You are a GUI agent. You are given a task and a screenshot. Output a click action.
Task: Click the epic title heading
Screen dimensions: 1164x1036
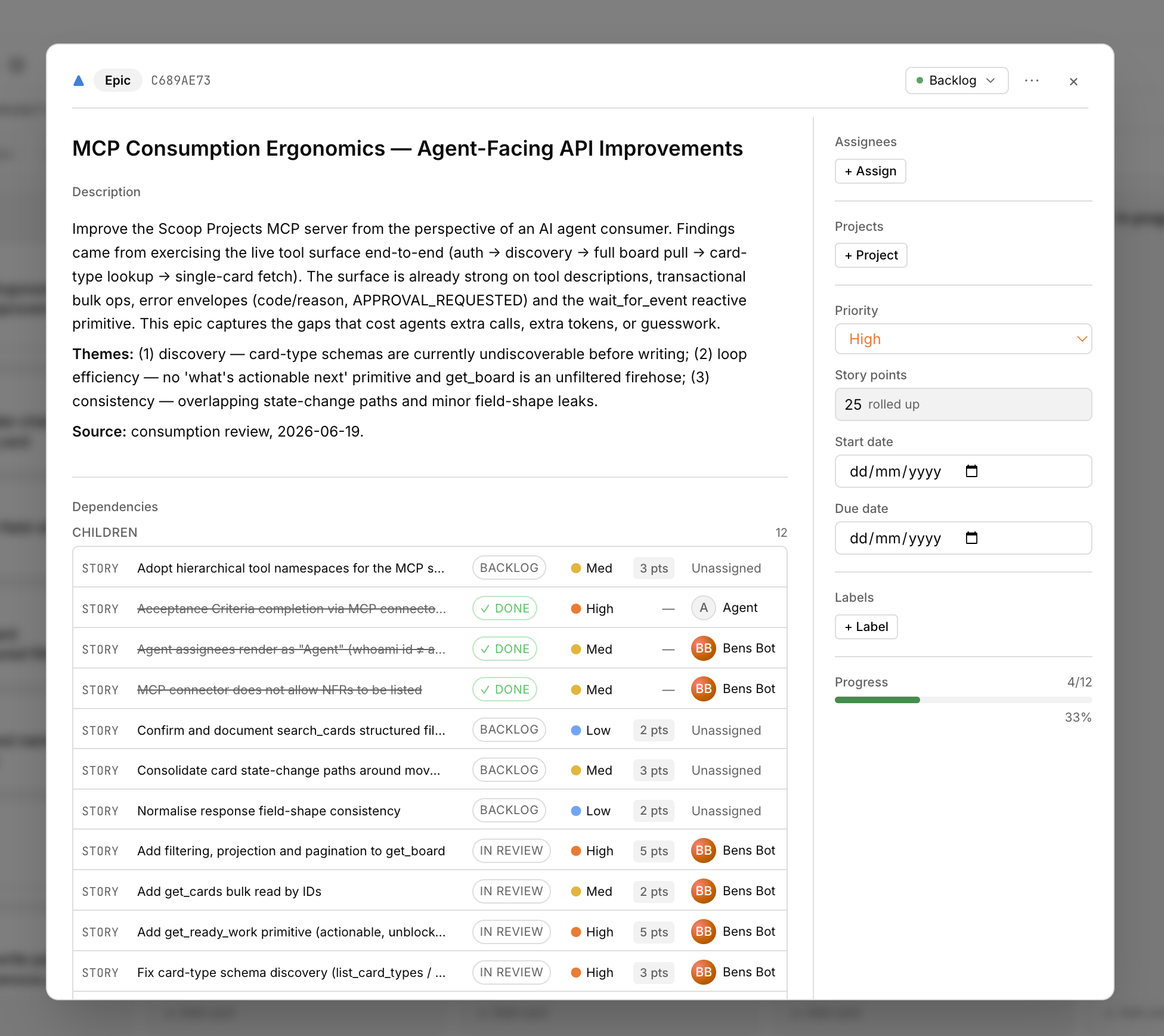(407, 149)
